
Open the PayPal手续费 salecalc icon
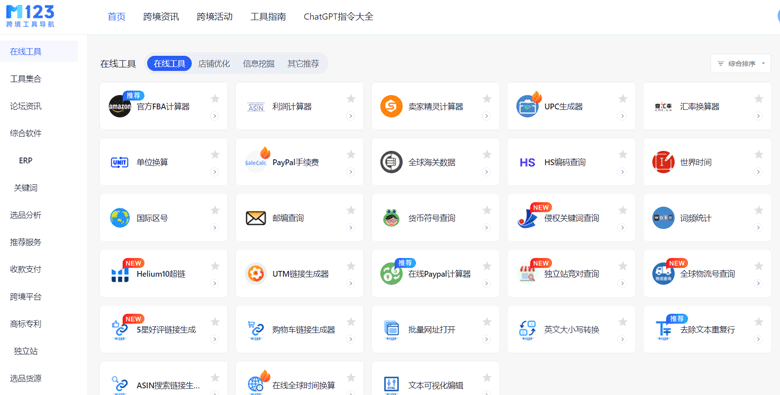[256, 162]
